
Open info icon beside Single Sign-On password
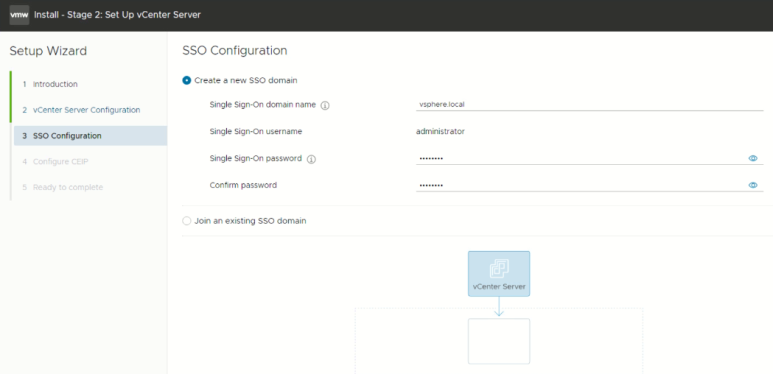(x=311, y=159)
